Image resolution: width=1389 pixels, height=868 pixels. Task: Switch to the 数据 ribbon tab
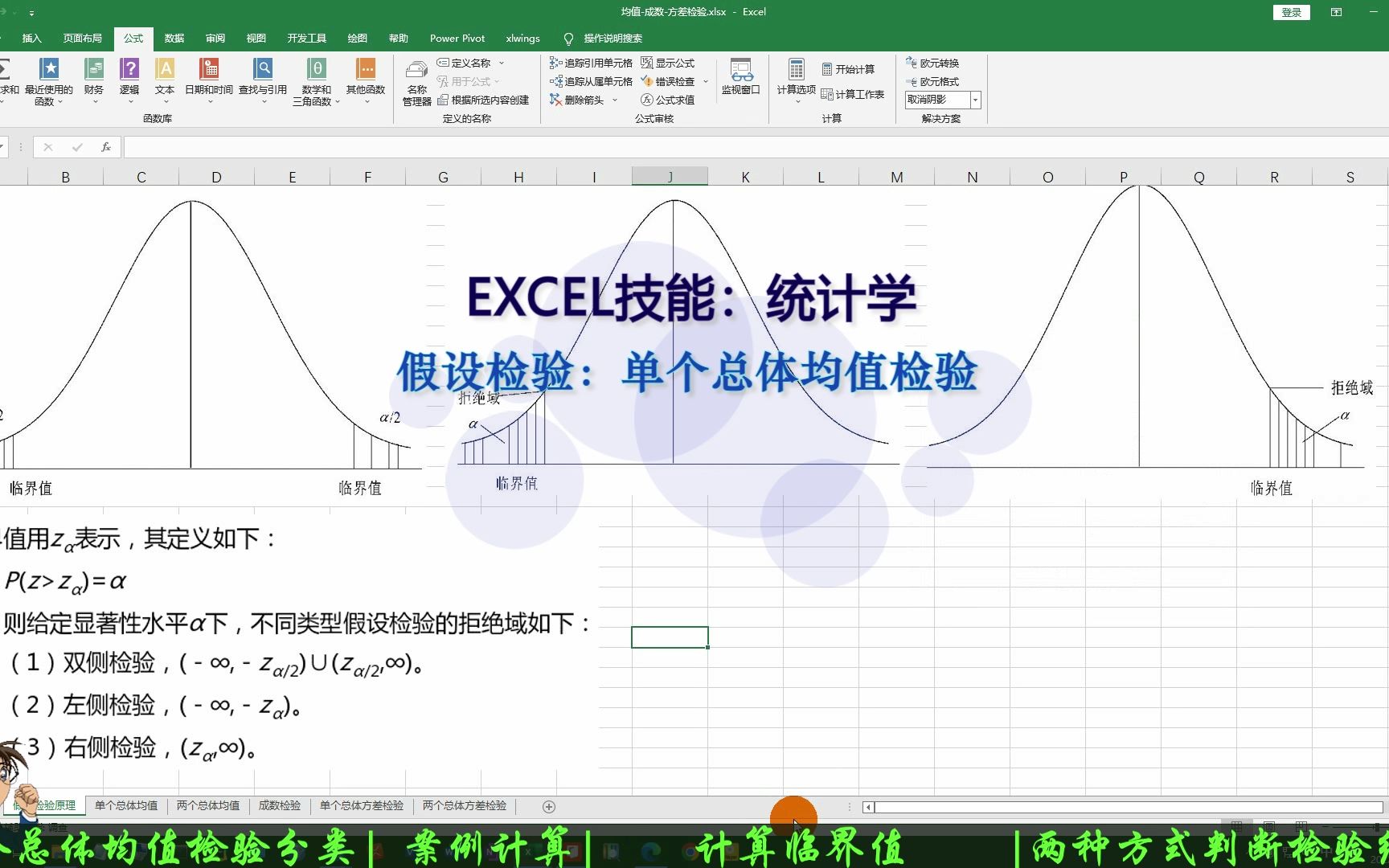174,38
